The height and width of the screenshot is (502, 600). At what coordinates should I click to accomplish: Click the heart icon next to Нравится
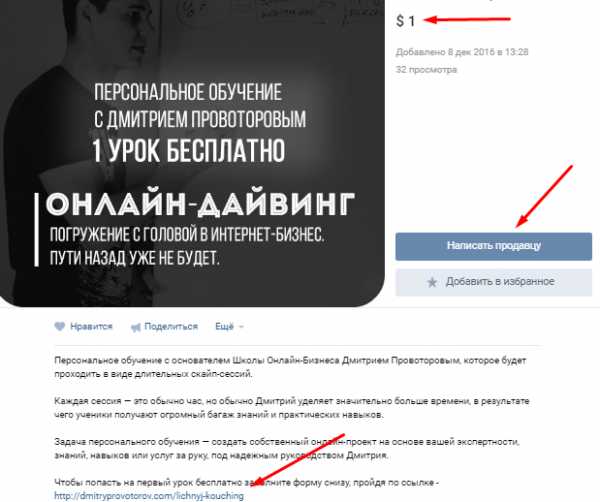pyautogui.click(x=59, y=326)
